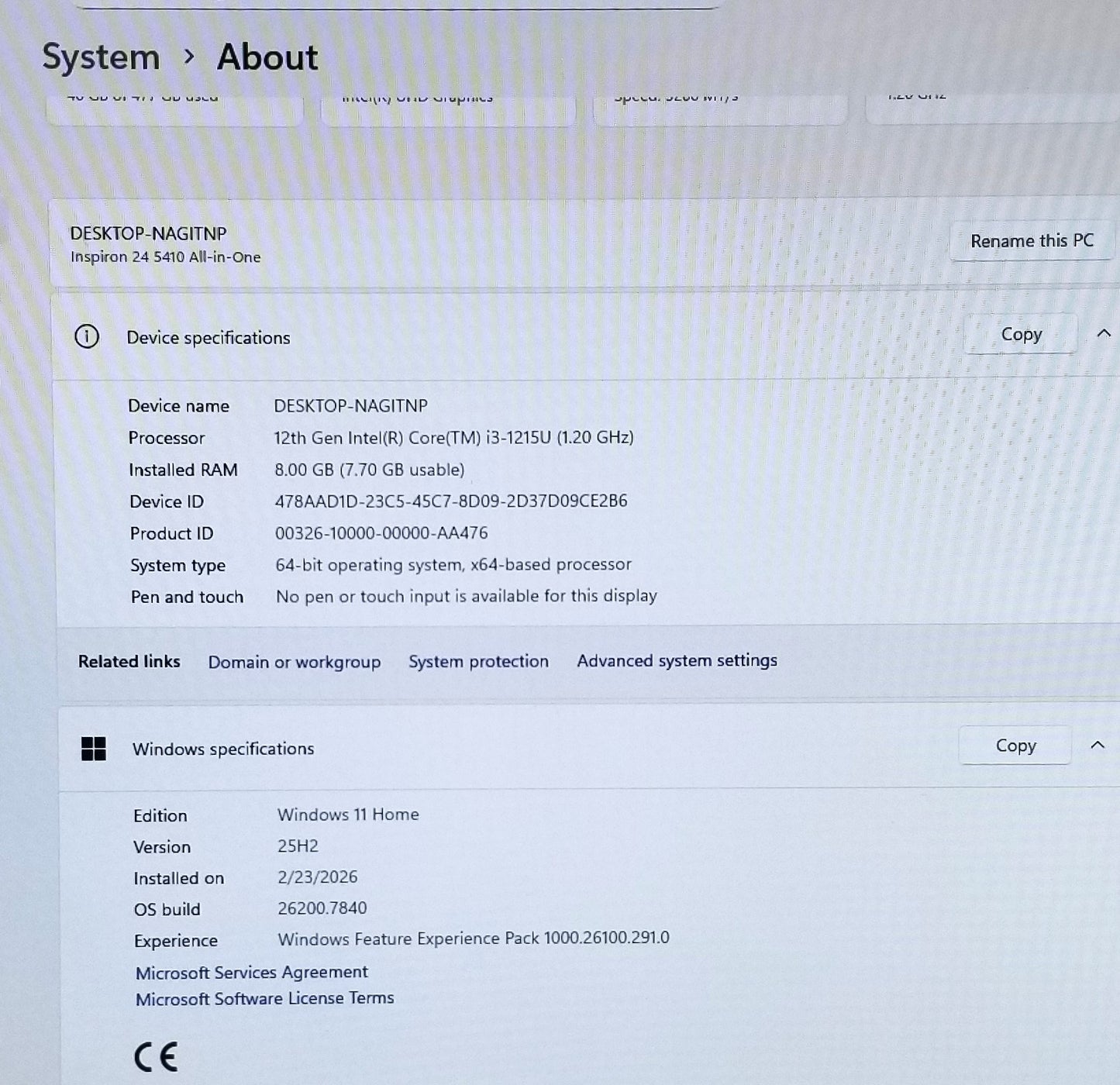Copy the Device specifications details

coord(1020,333)
